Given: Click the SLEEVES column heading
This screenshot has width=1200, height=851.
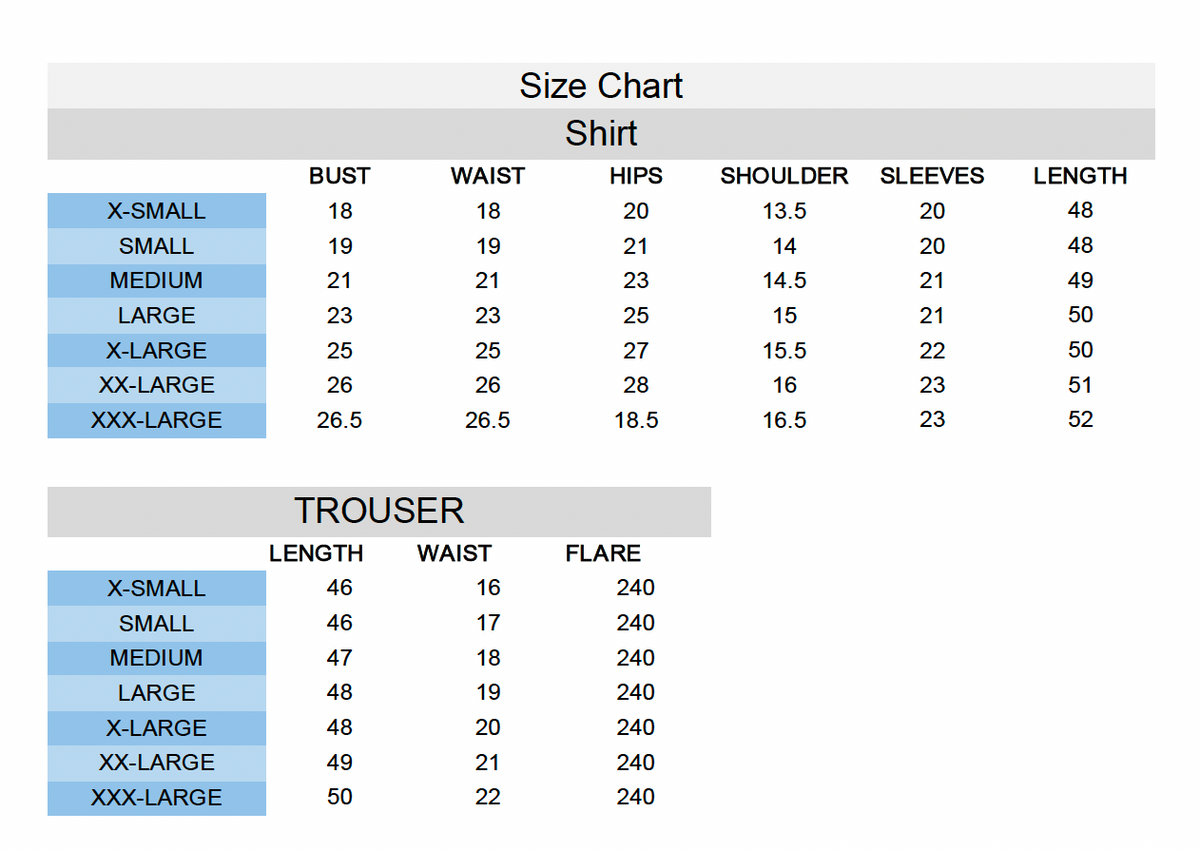Looking at the screenshot, I should [932, 176].
